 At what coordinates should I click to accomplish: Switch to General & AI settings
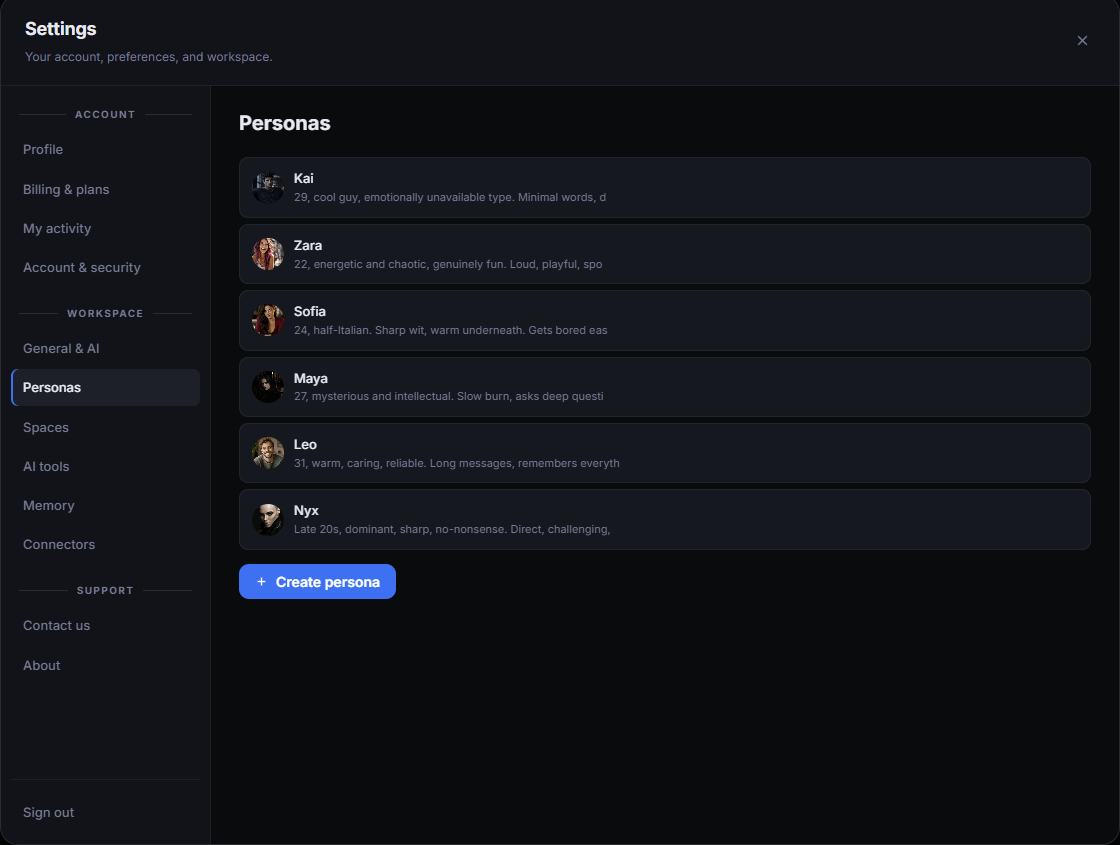pos(106,349)
